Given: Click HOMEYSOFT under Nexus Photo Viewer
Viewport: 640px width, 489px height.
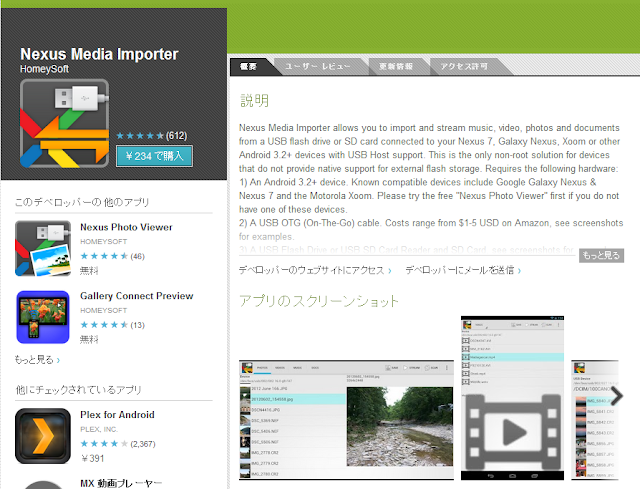Looking at the screenshot, I should pos(103,242).
